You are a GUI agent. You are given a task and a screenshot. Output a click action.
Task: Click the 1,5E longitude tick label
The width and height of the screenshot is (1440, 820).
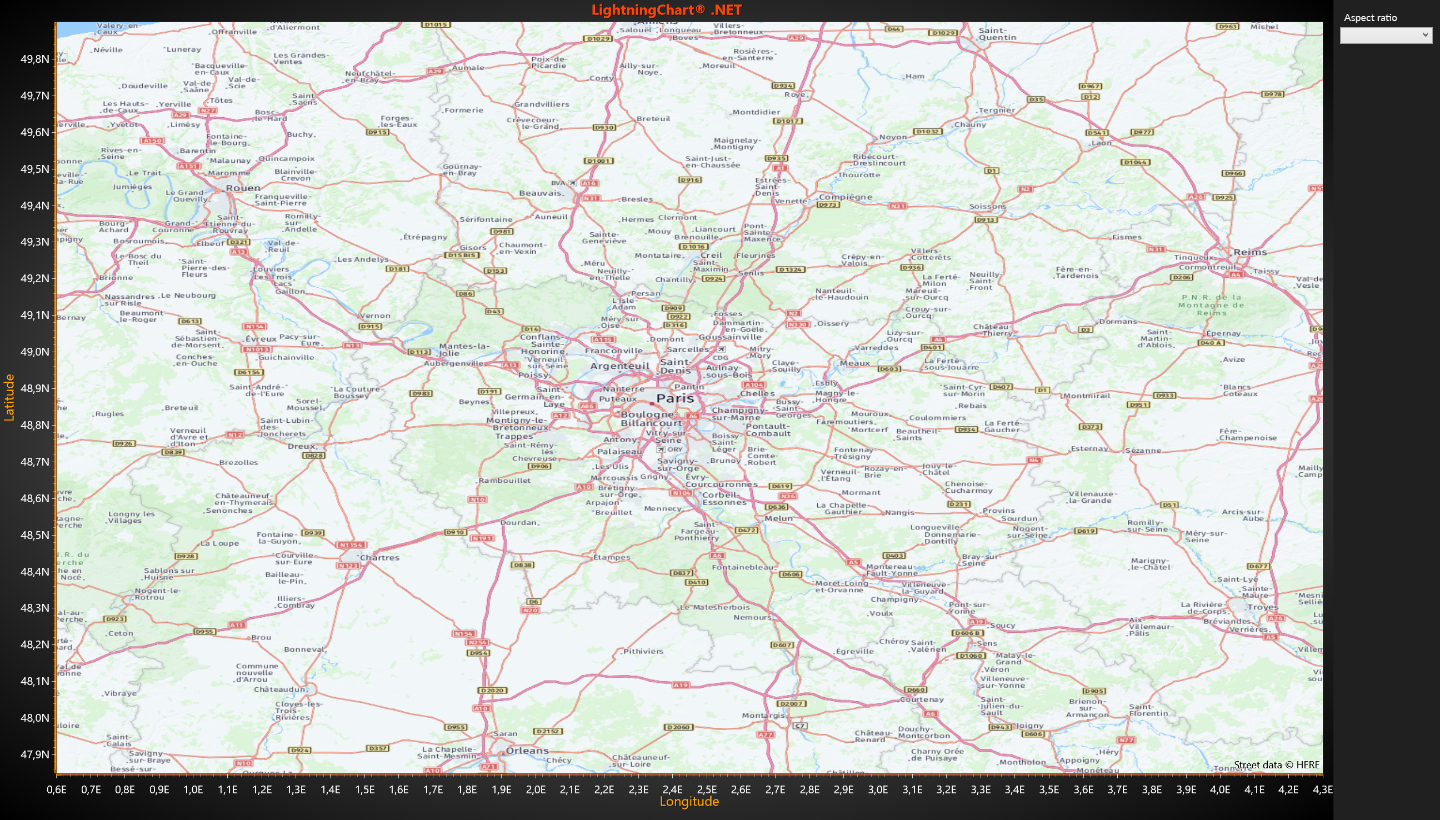pos(365,789)
